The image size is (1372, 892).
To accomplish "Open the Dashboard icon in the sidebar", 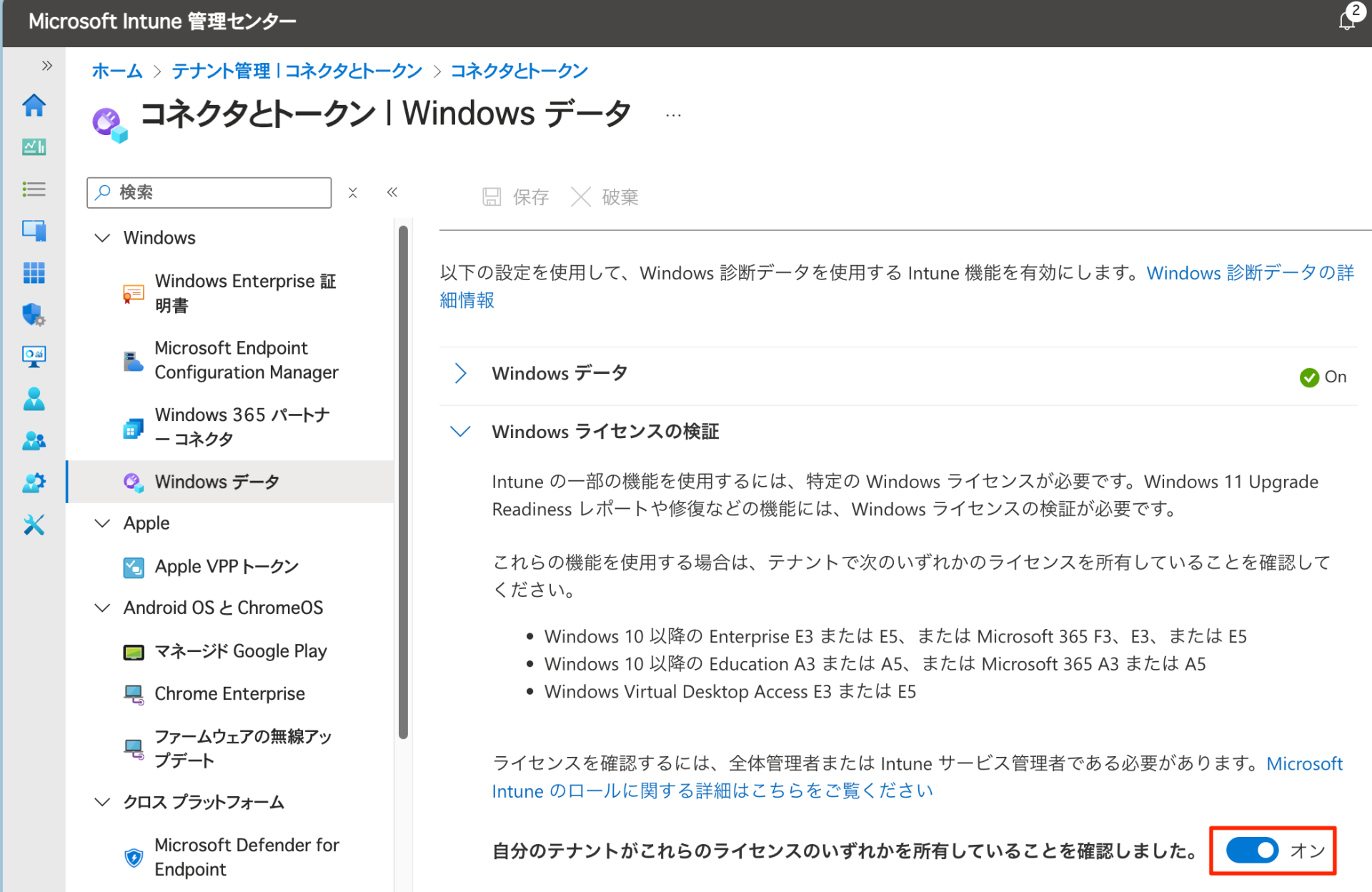I will 34,147.
